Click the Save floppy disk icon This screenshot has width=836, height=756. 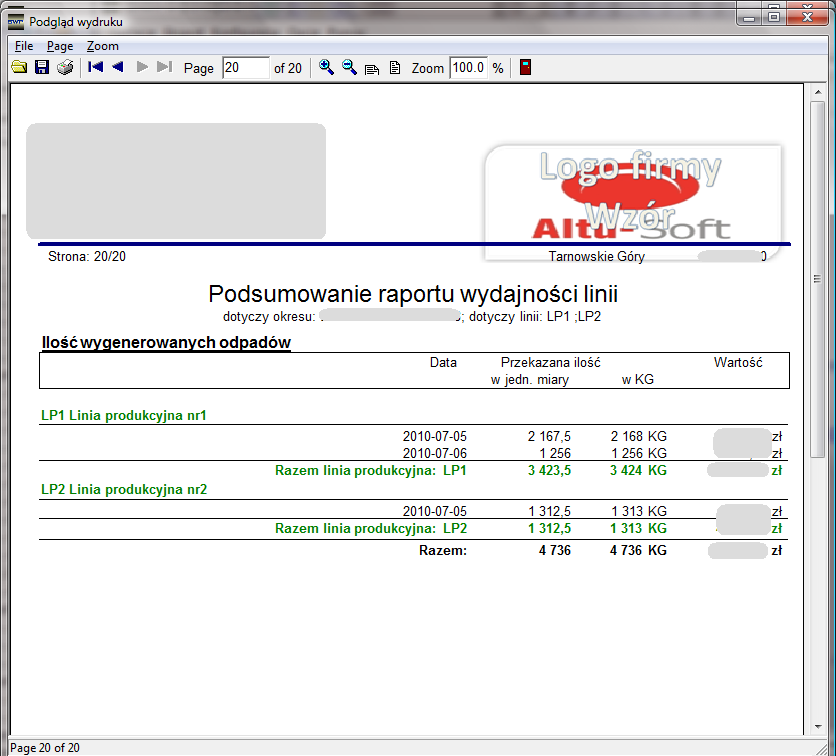[41, 67]
